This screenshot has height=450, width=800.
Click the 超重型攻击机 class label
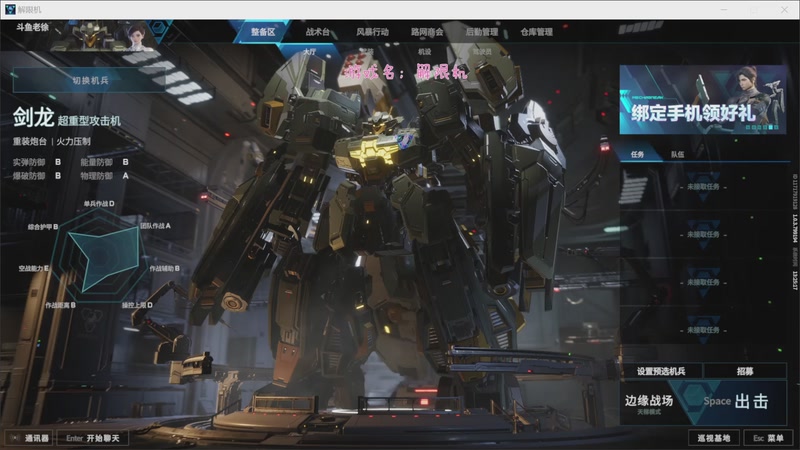coord(89,120)
